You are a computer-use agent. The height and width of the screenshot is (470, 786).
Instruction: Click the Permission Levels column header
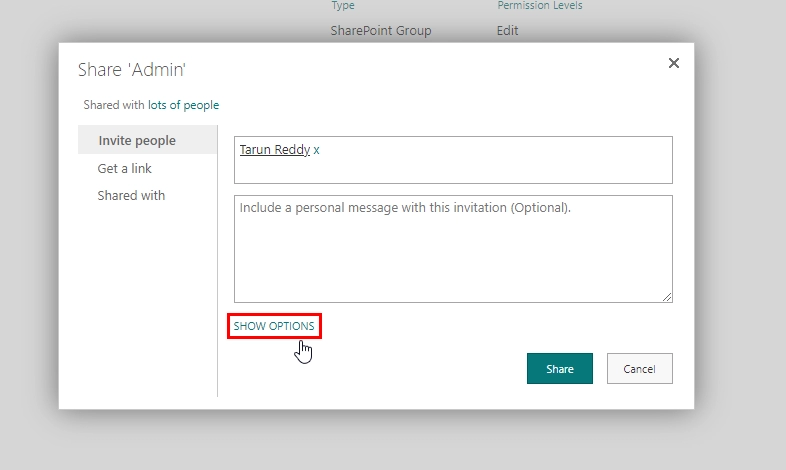(x=540, y=6)
